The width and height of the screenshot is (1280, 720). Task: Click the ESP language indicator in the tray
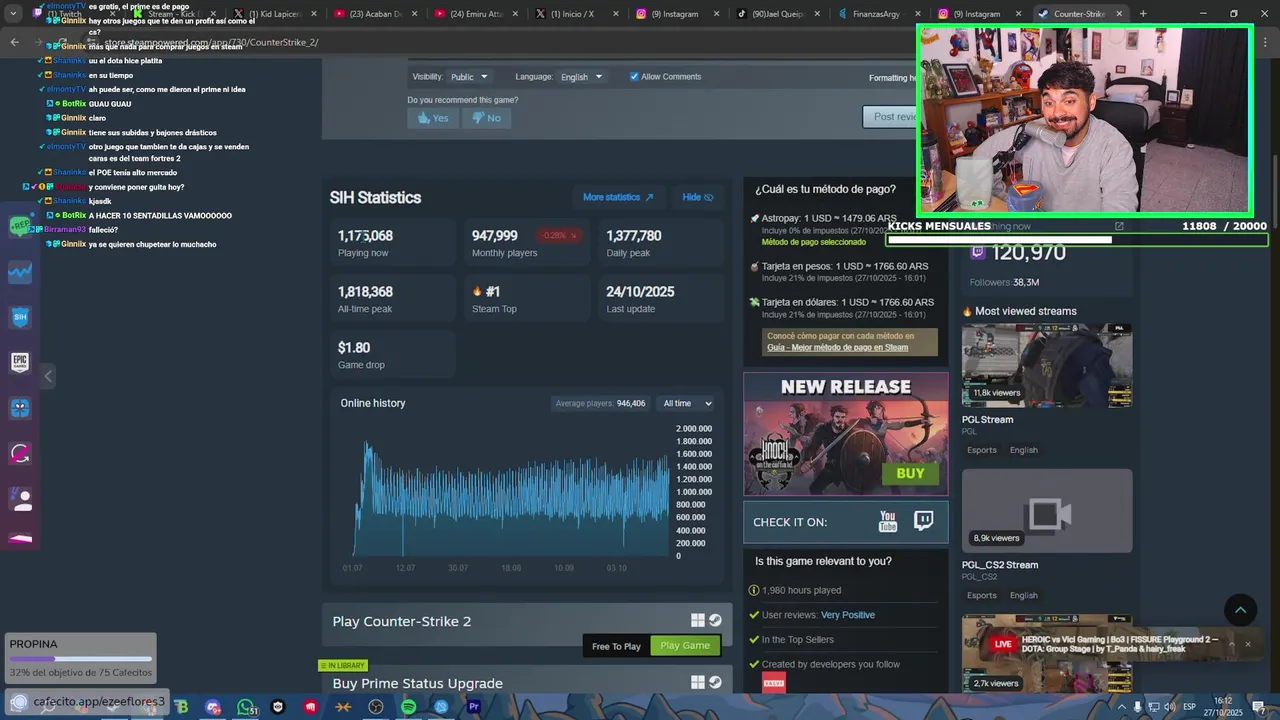[1190, 707]
